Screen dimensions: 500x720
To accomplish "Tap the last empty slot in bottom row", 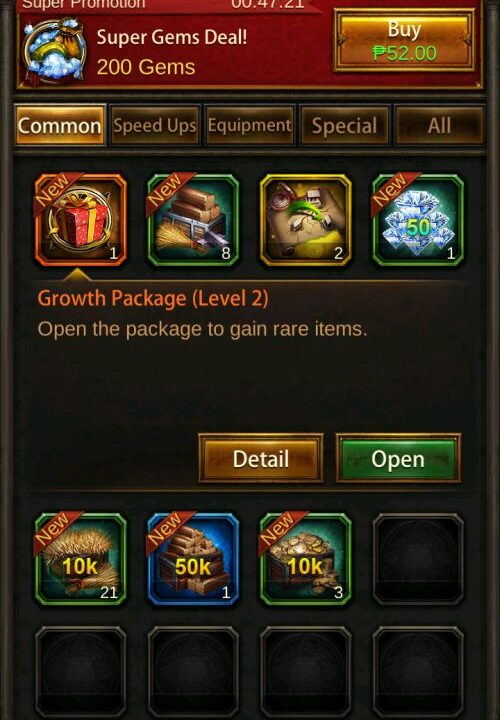I will pyautogui.click(x=418, y=672).
